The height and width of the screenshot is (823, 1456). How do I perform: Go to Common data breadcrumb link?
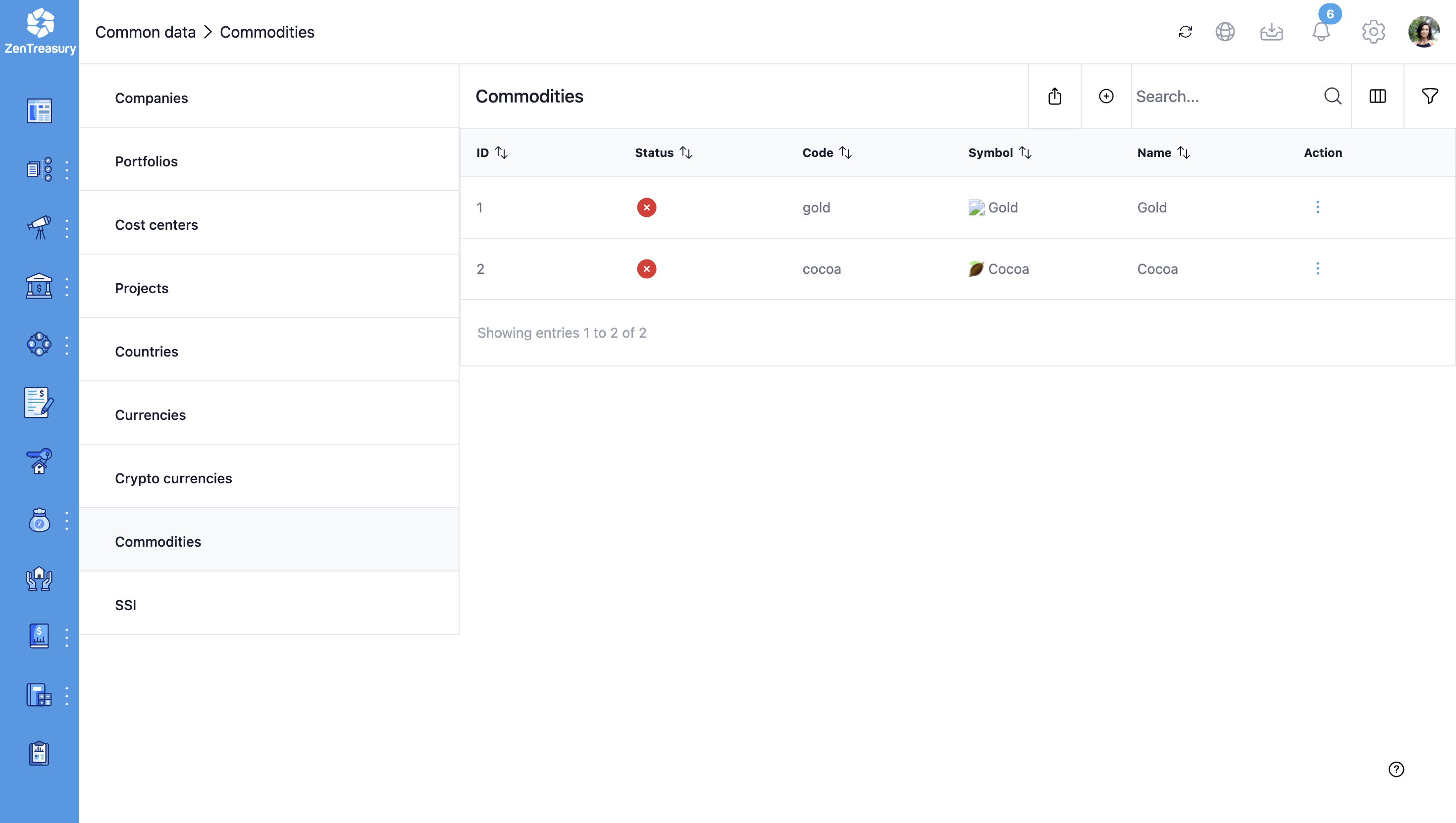[x=145, y=32]
